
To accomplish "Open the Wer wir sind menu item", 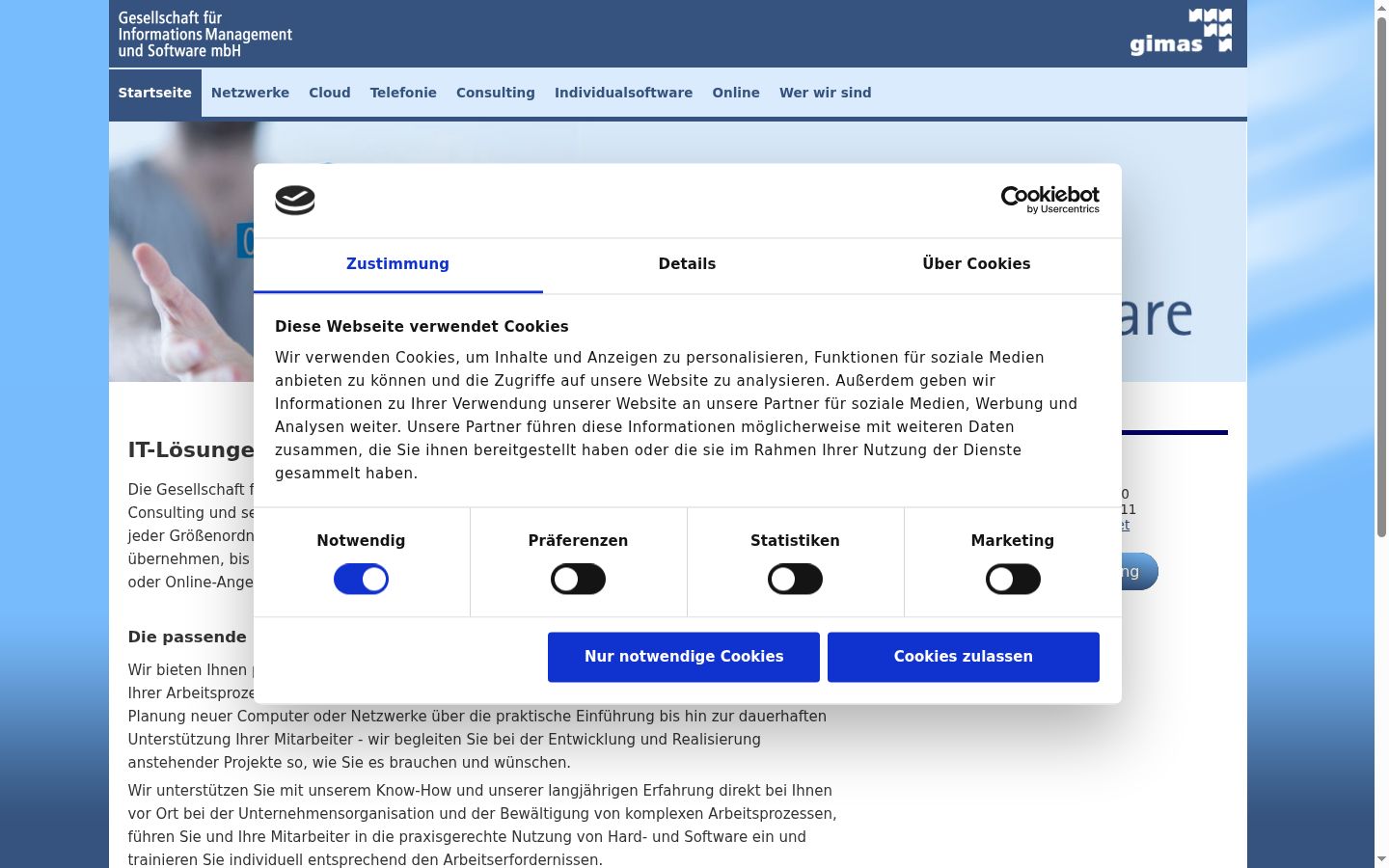I will [826, 93].
